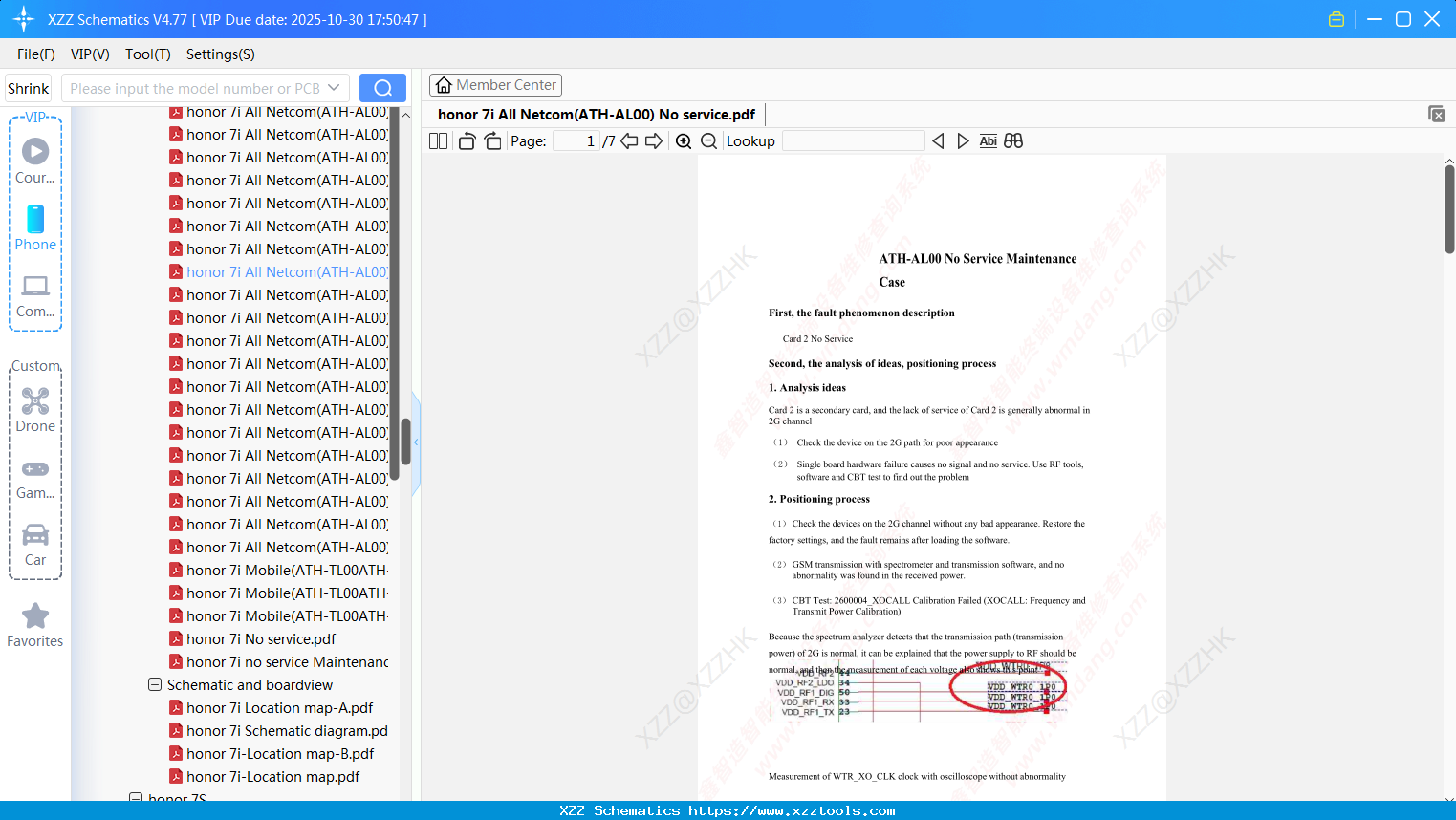Collapse the left panel with splitter handle
Screen dimensions: 1456x820
[x=416, y=442]
